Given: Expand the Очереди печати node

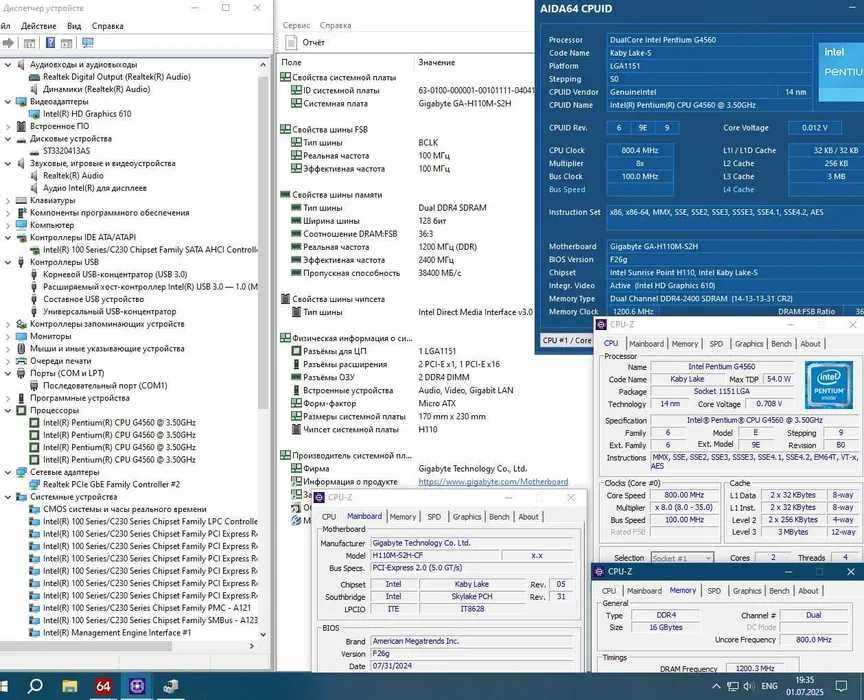Looking at the screenshot, I should pyautogui.click(x=8, y=361).
